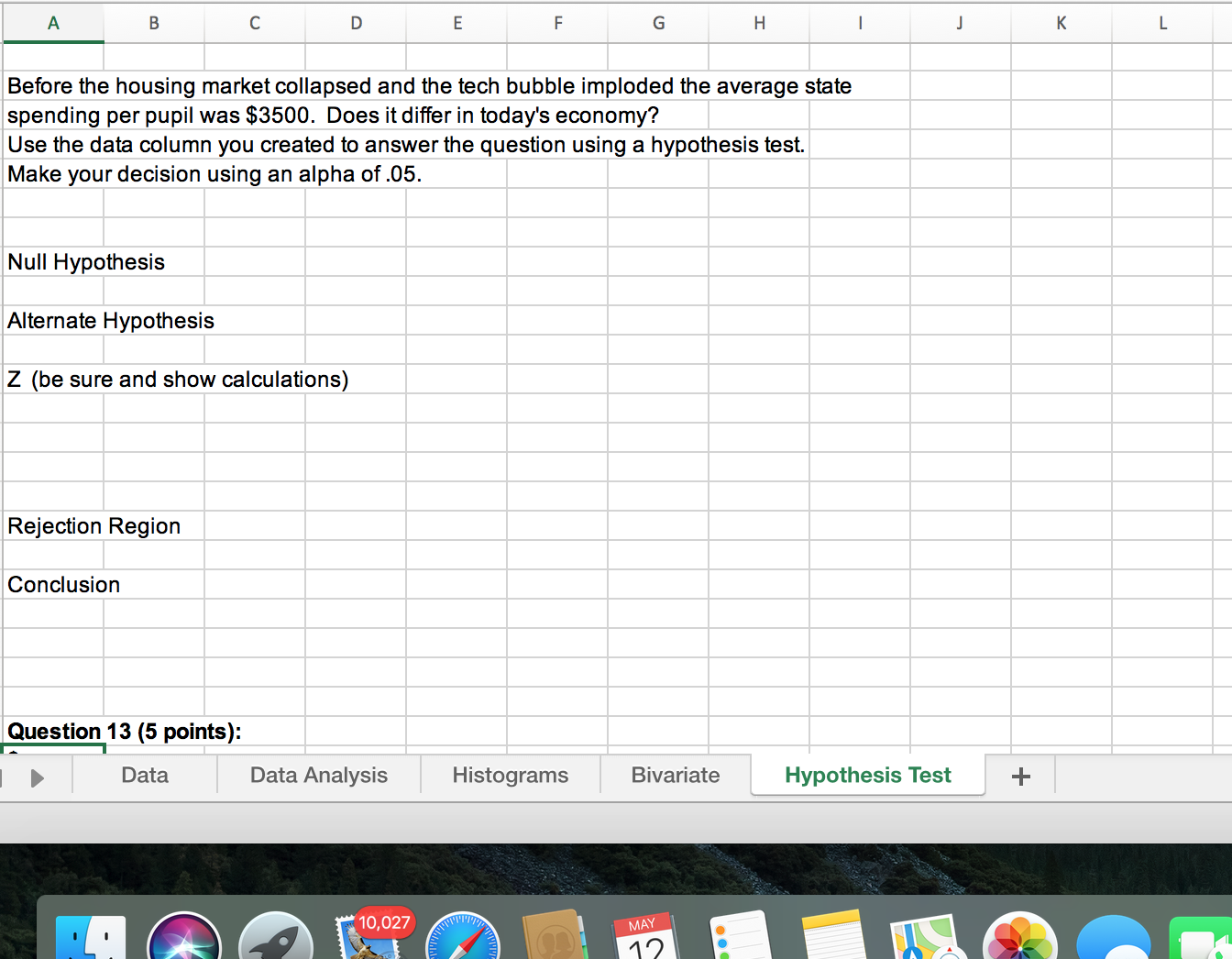The image size is (1232, 959).
Task: Open Finder from the Dock
Action: [x=91, y=938]
